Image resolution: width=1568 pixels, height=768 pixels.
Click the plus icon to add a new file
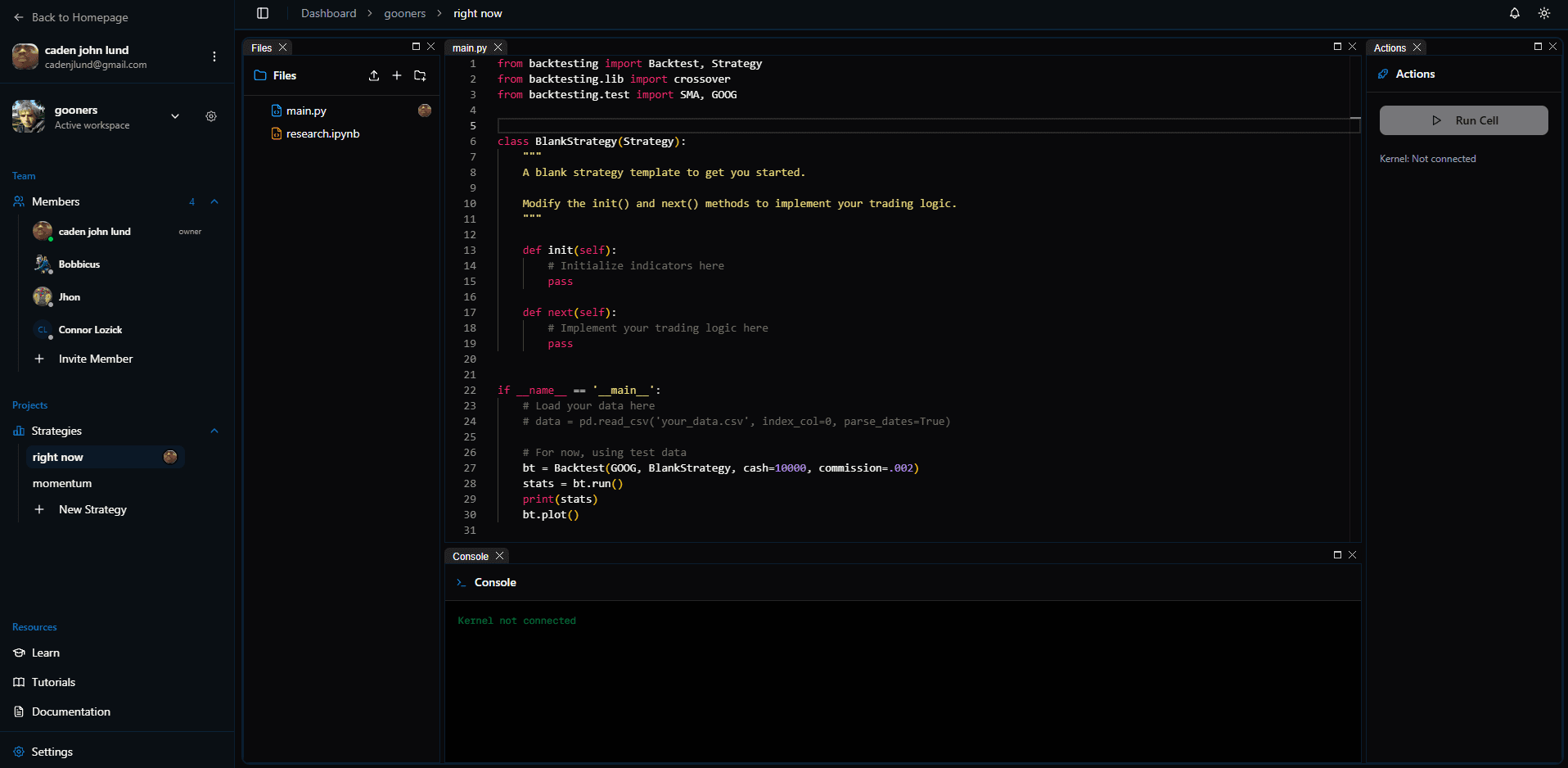(x=397, y=75)
